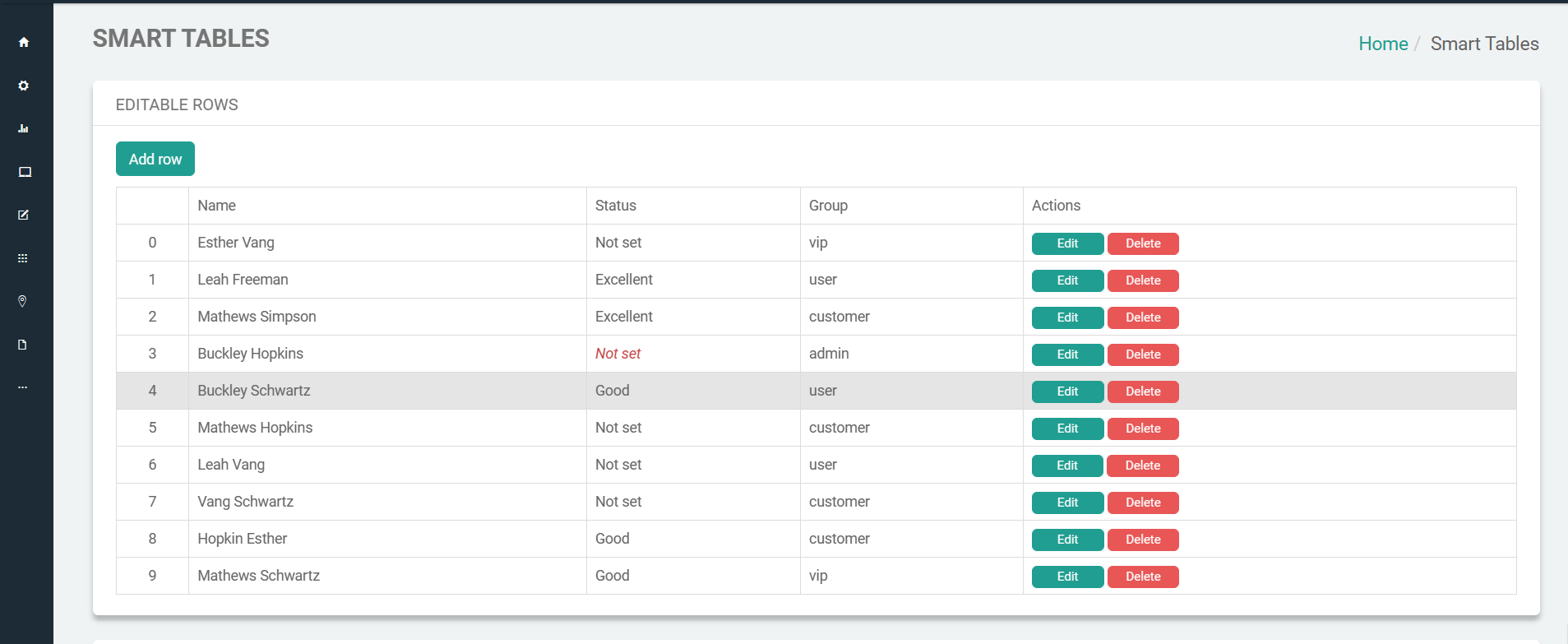Edit the Mathews Simpson row
Viewport: 1568px width, 644px height.
pos(1067,317)
